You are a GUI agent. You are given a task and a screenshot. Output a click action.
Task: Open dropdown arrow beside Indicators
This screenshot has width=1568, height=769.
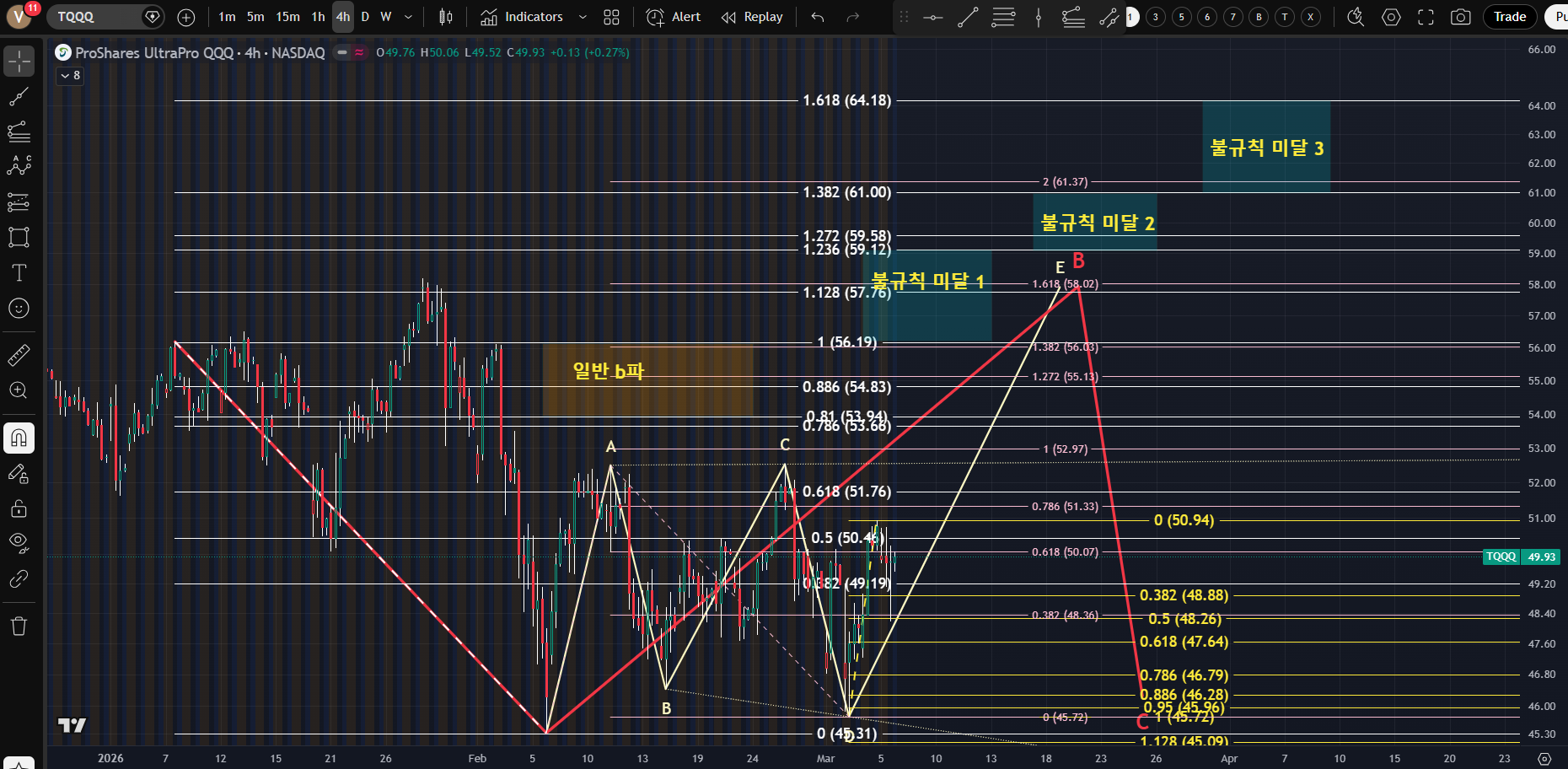pos(583,17)
